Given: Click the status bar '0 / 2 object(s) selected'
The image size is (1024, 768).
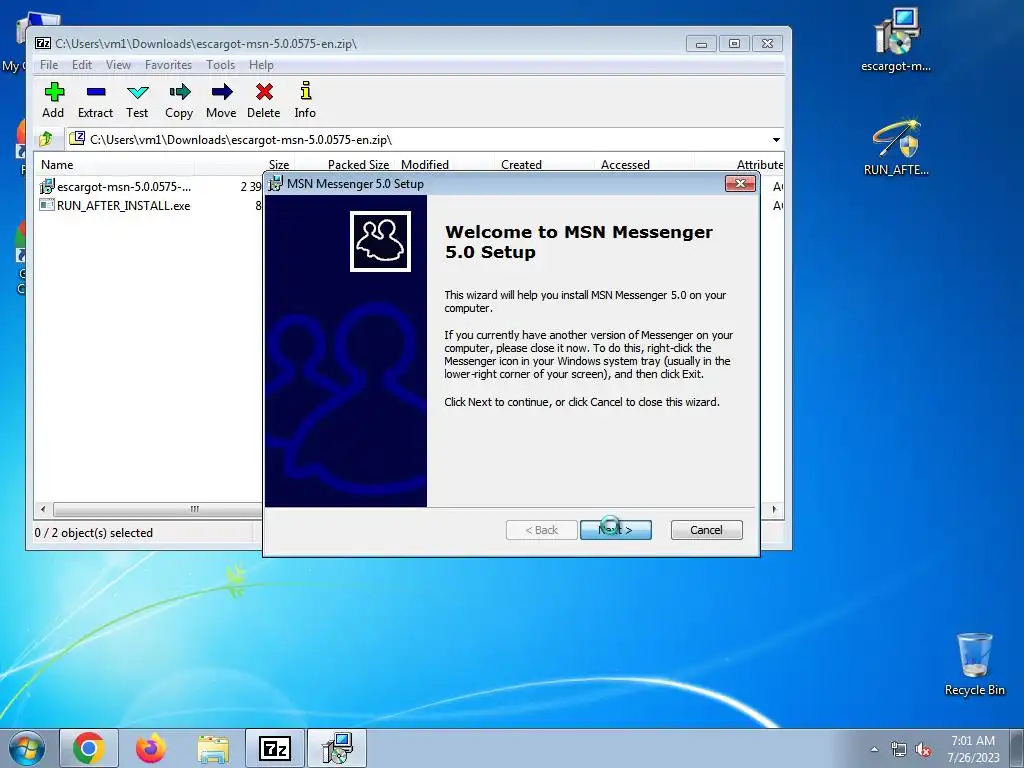Looking at the screenshot, I should [x=93, y=533].
